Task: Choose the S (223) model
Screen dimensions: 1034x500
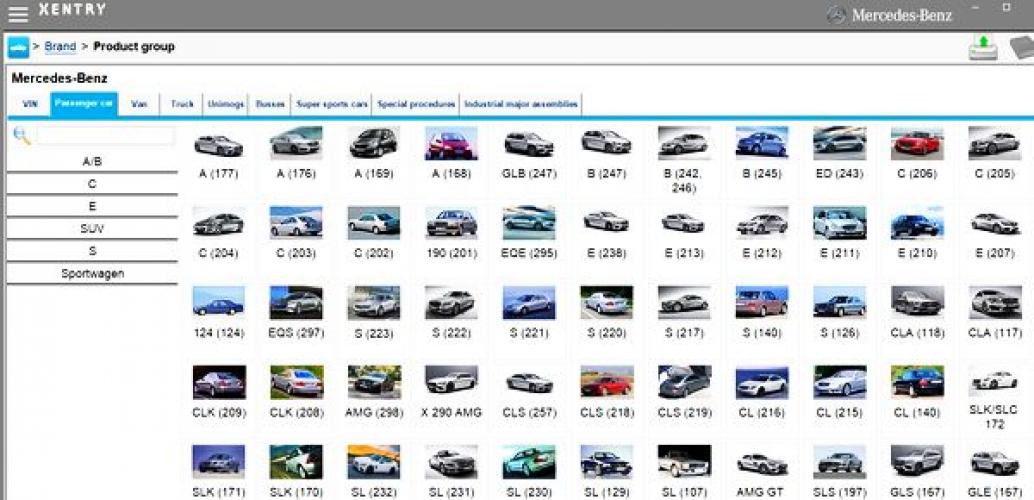Action: (374, 303)
